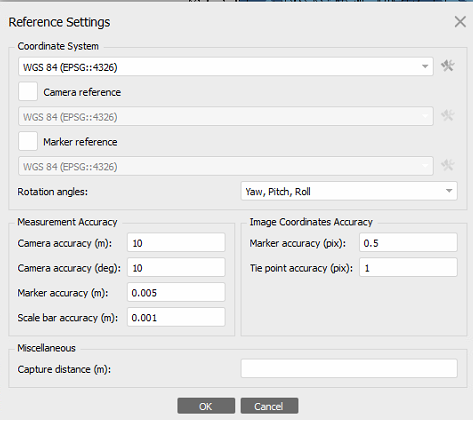Click the Capture distance (m) field
Screen dimensions: 475x422
click(x=349, y=368)
